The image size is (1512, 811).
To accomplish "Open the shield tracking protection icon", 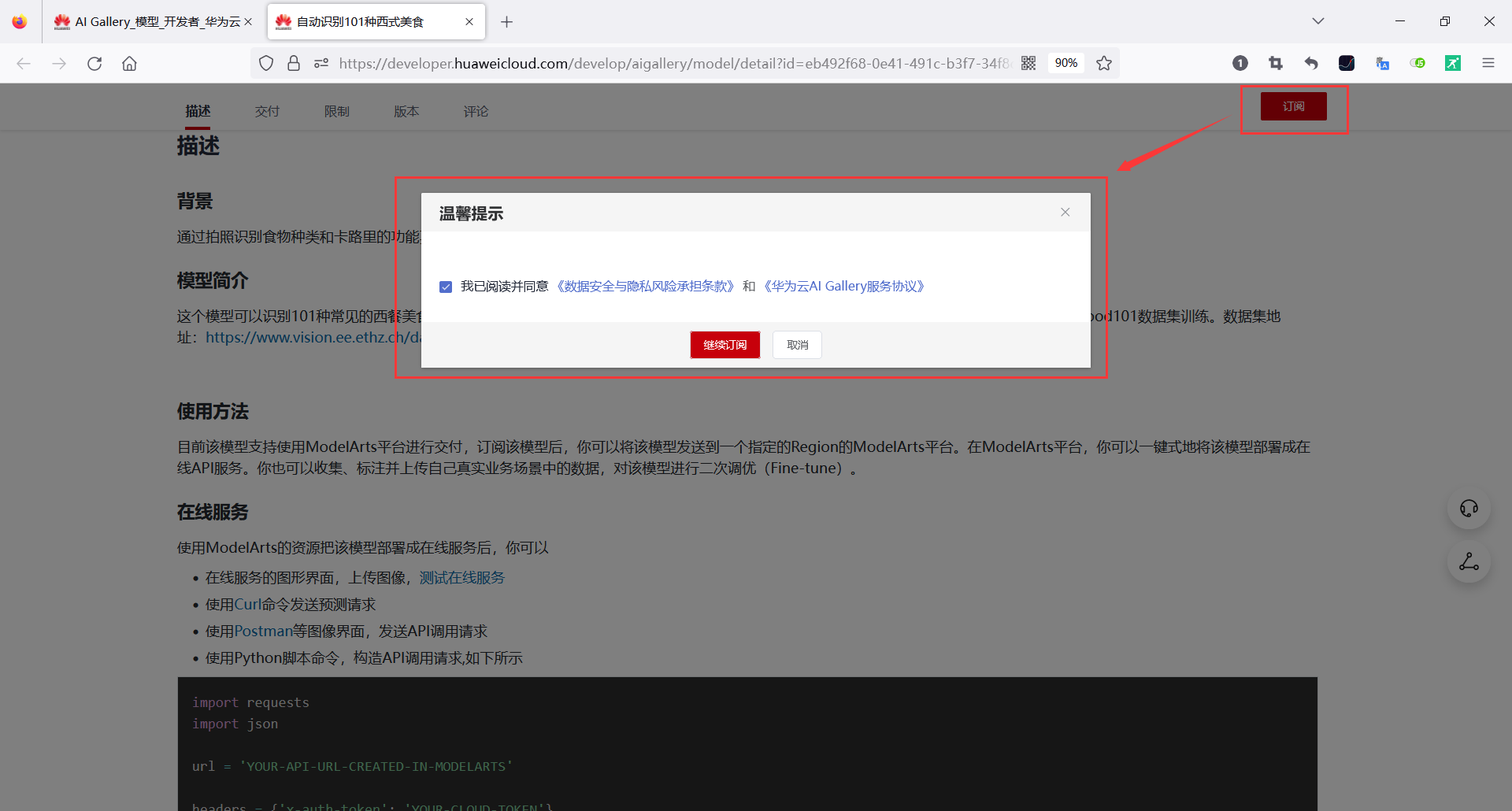I will tap(266, 63).
